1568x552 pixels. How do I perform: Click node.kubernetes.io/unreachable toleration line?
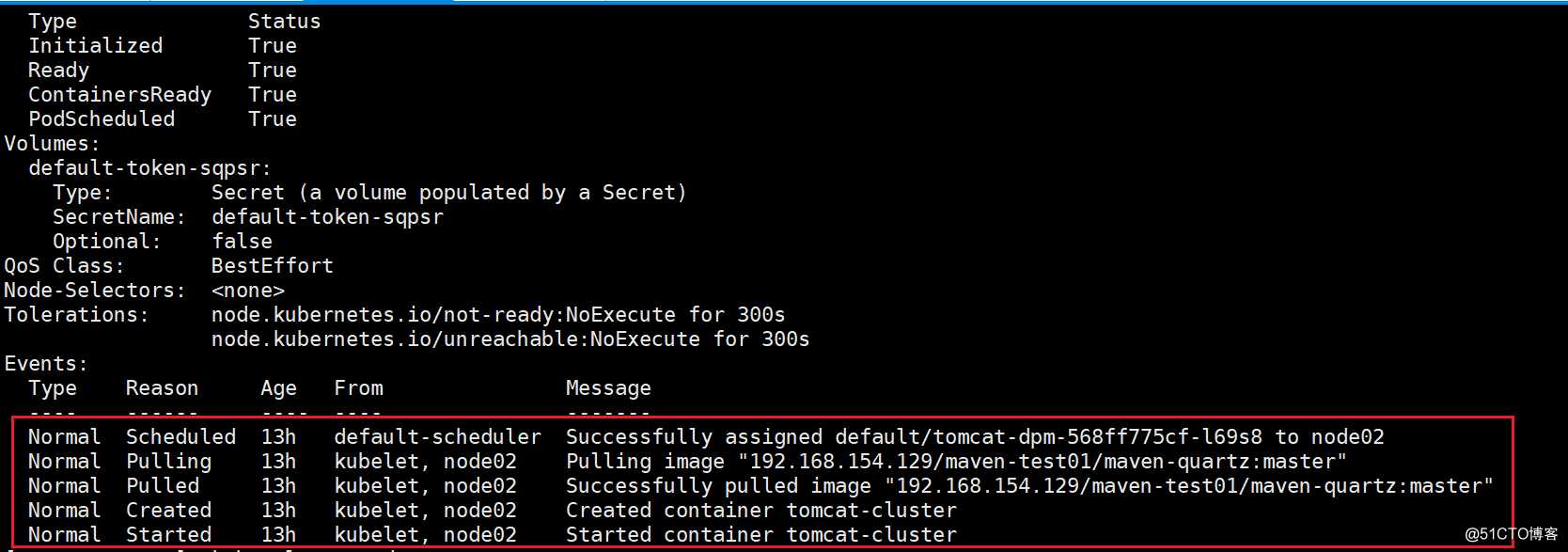pos(510,339)
